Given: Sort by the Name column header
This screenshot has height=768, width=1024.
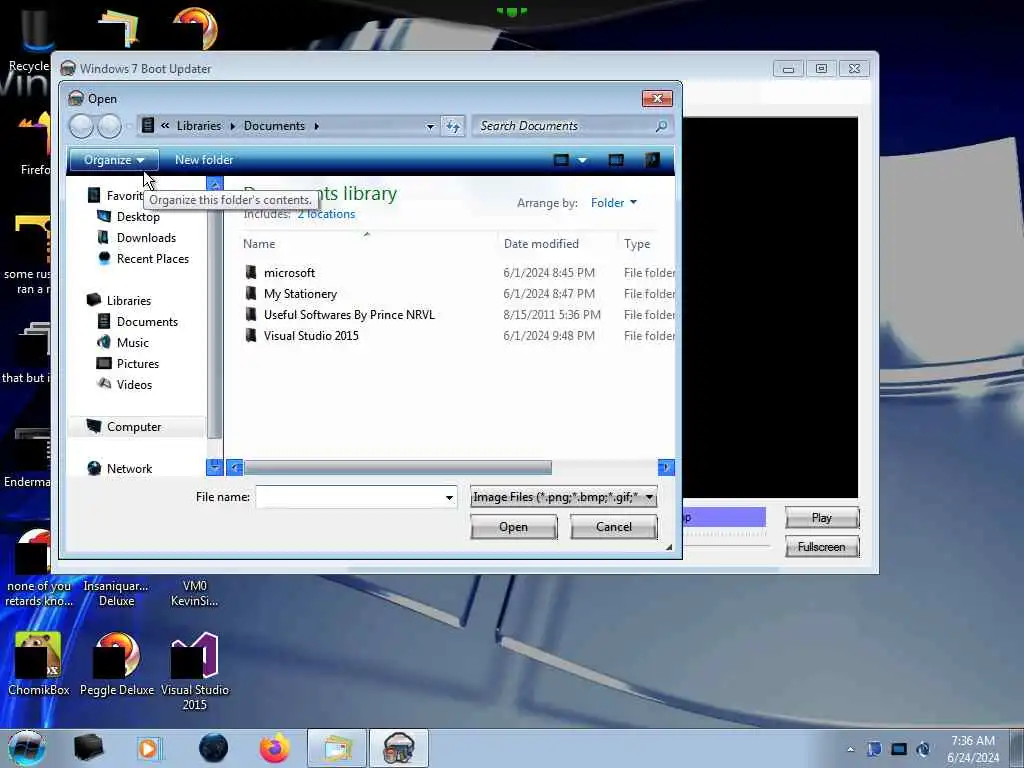Looking at the screenshot, I should pos(259,244).
